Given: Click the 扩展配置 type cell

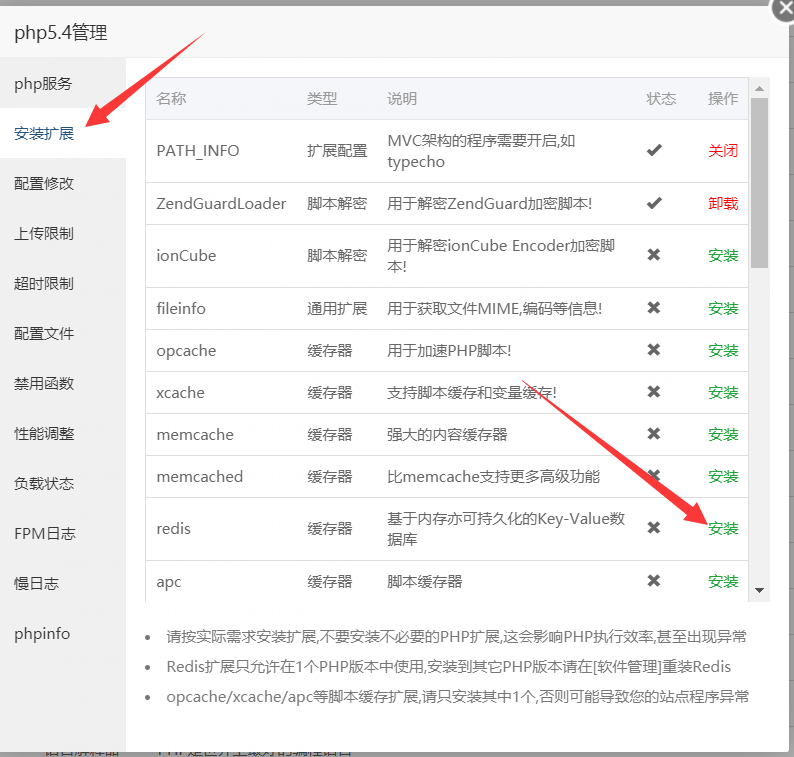Looking at the screenshot, I should tap(337, 150).
